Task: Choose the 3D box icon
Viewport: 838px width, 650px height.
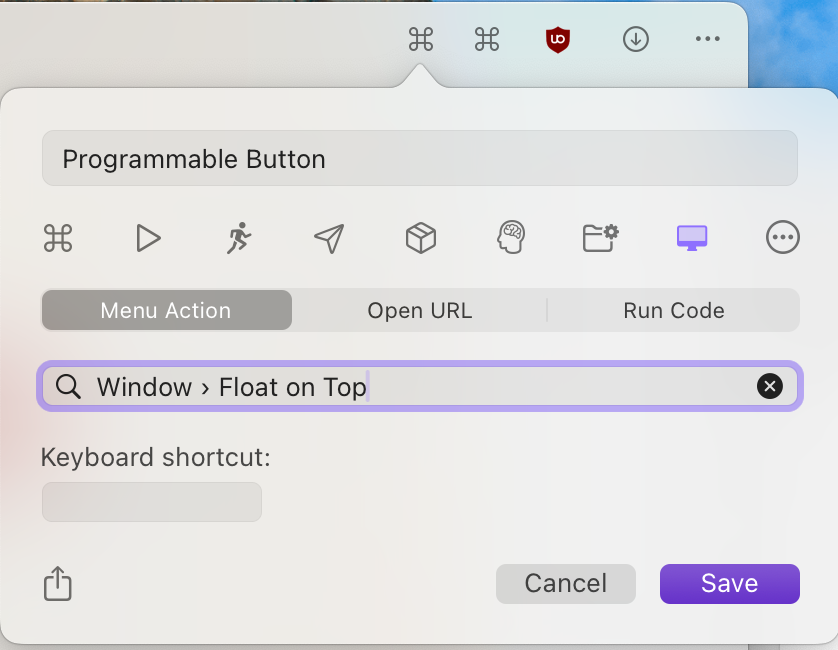Action: coord(420,238)
